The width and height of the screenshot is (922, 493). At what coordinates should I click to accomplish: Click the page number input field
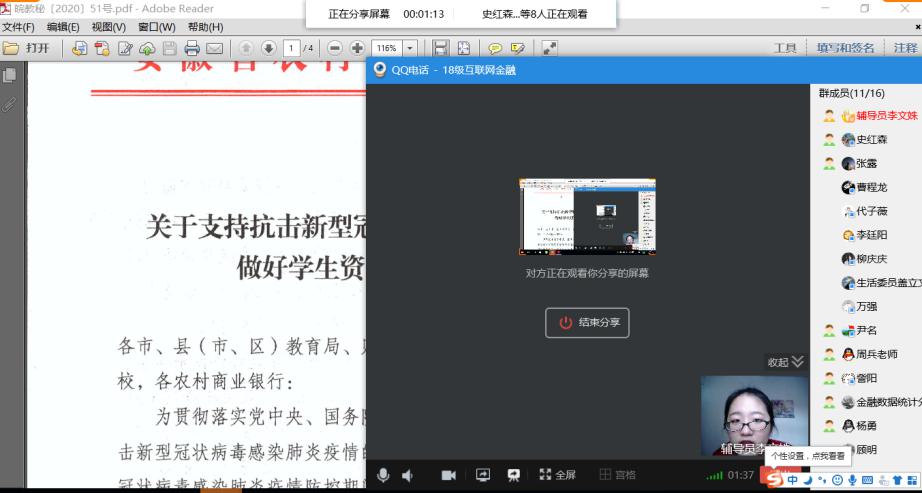(x=291, y=48)
